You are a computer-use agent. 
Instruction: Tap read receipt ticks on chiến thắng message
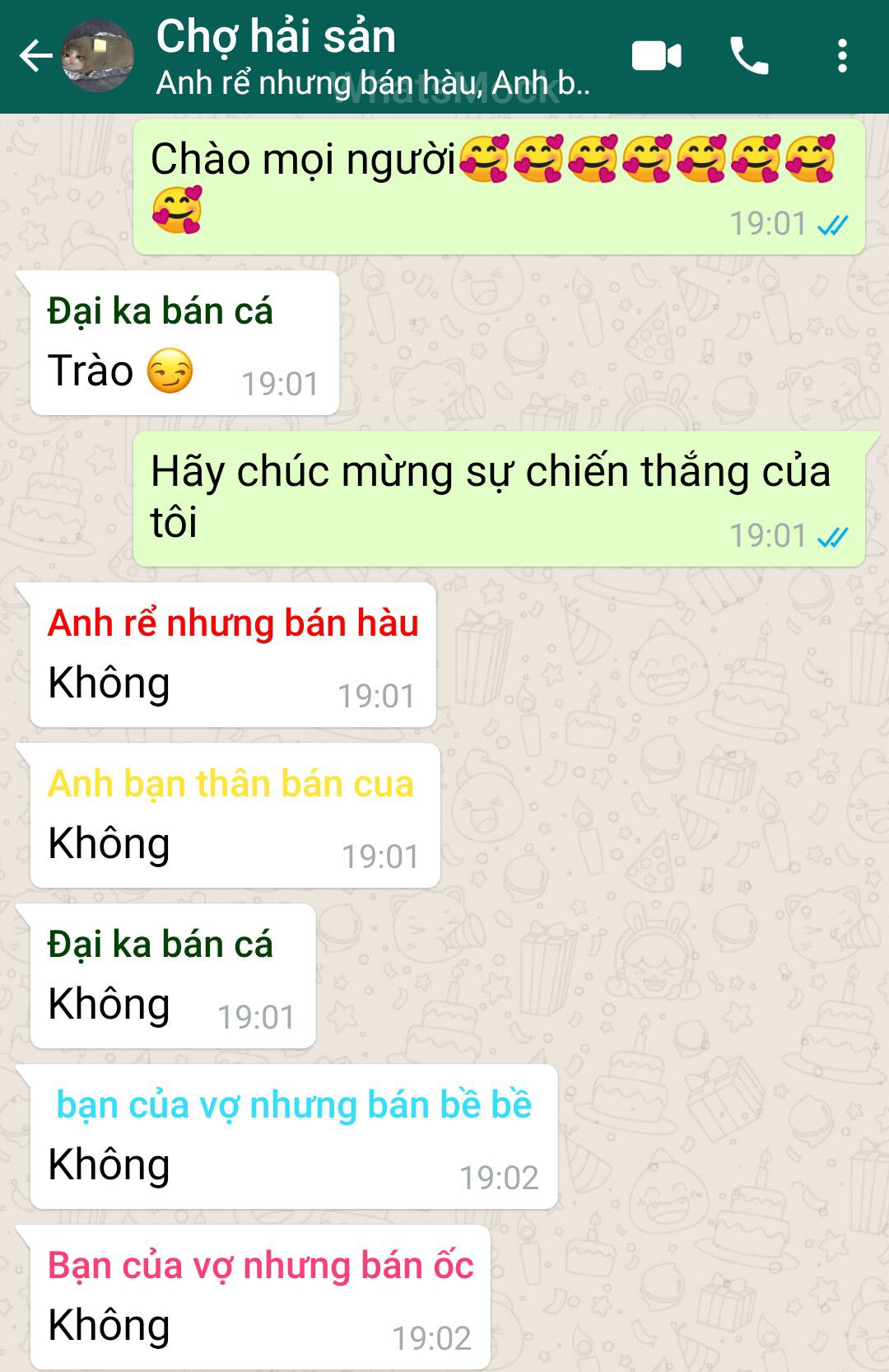tap(832, 537)
